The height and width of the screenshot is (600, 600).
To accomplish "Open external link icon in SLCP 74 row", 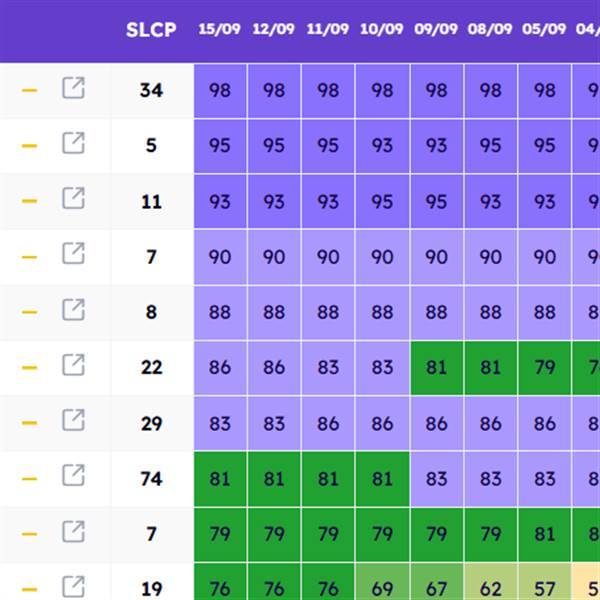I will tap(73, 476).
